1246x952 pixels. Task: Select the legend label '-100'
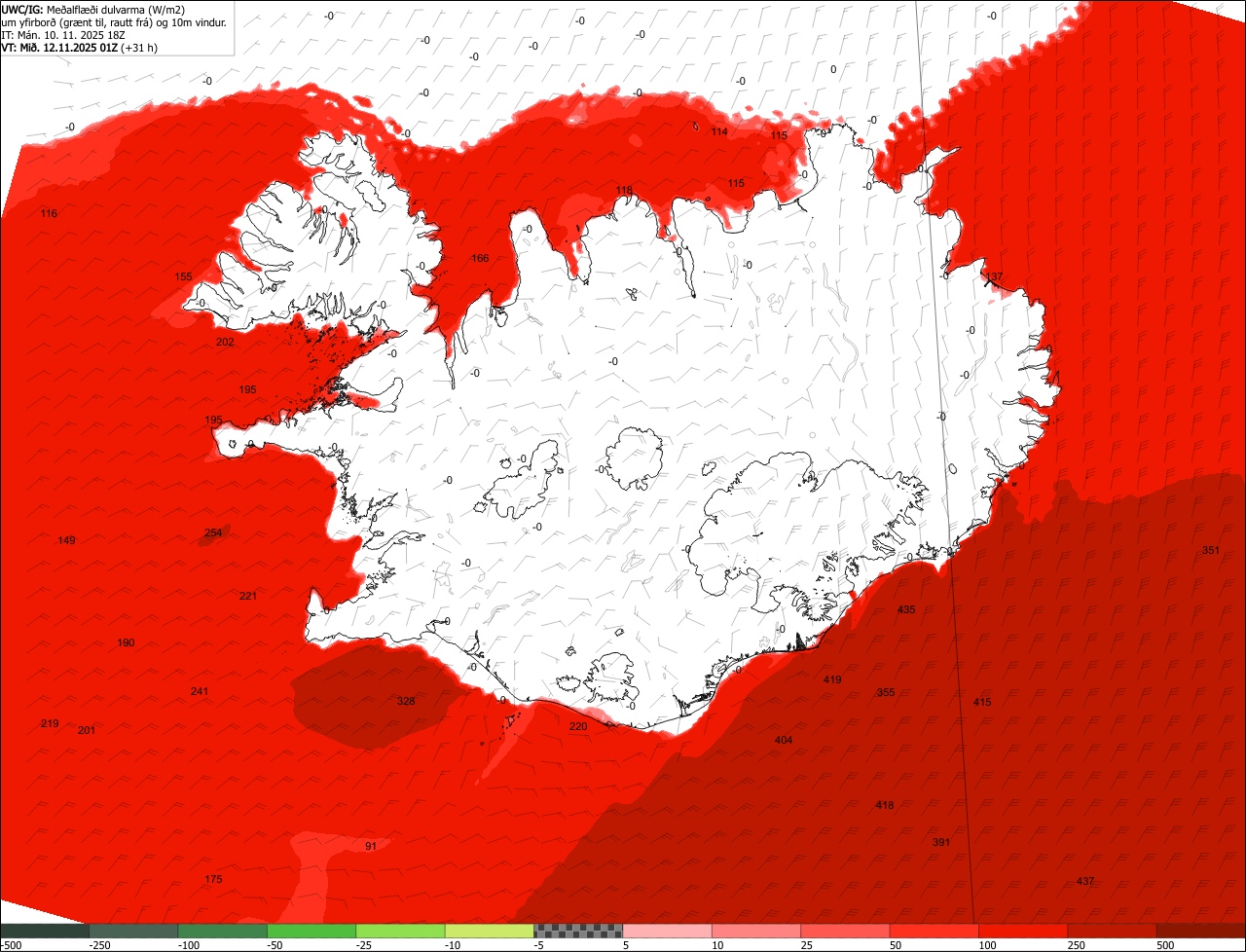[x=189, y=945]
